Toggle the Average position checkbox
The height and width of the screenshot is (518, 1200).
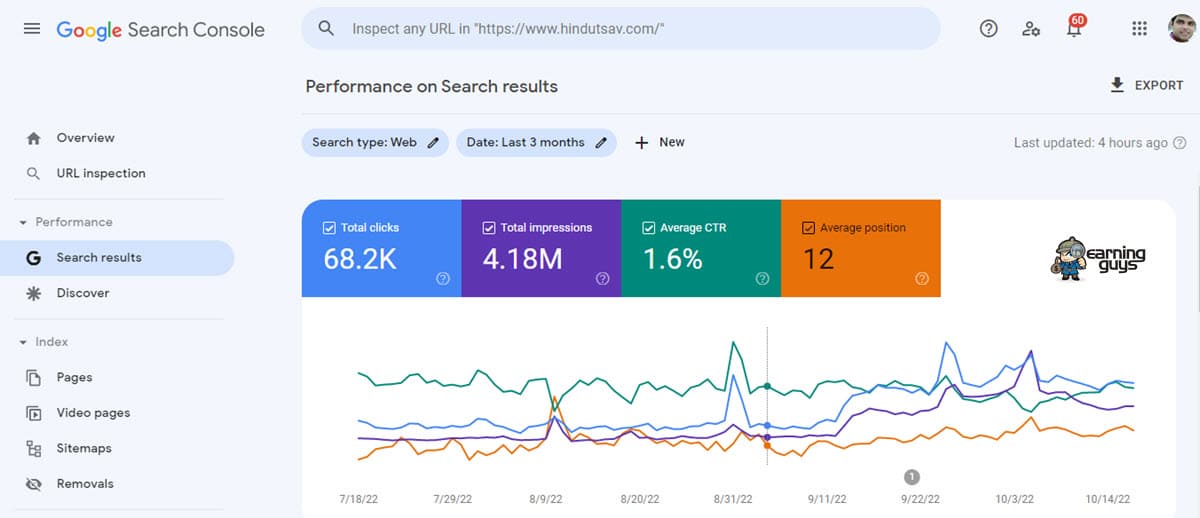(808, 228)
